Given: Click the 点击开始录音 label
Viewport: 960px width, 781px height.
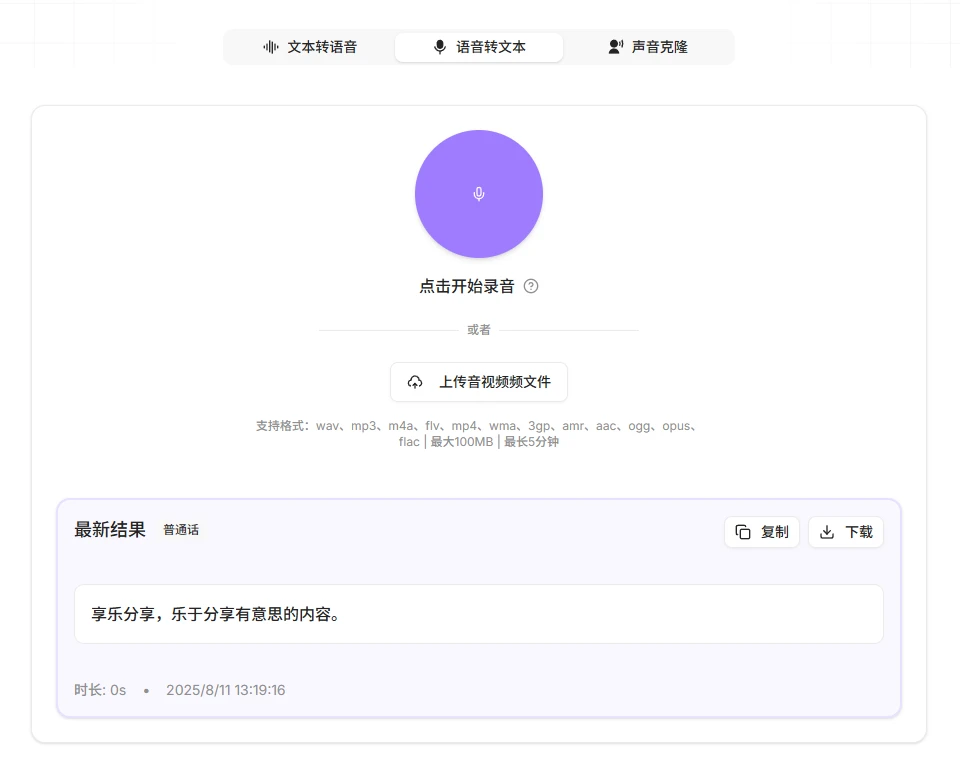Looking at the screenshot, I should coord(466,287).
